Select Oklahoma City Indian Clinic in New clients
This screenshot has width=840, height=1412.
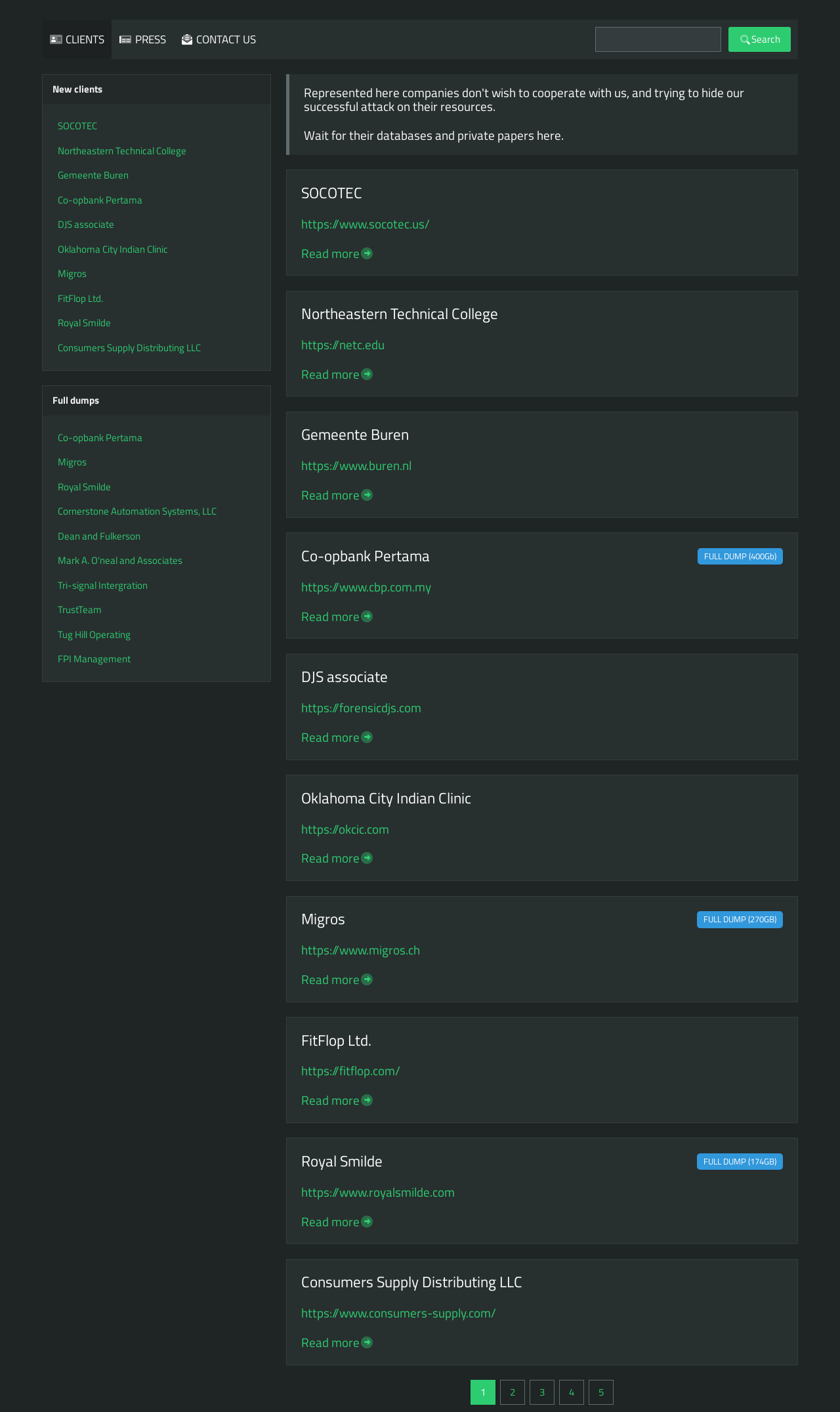113,249
